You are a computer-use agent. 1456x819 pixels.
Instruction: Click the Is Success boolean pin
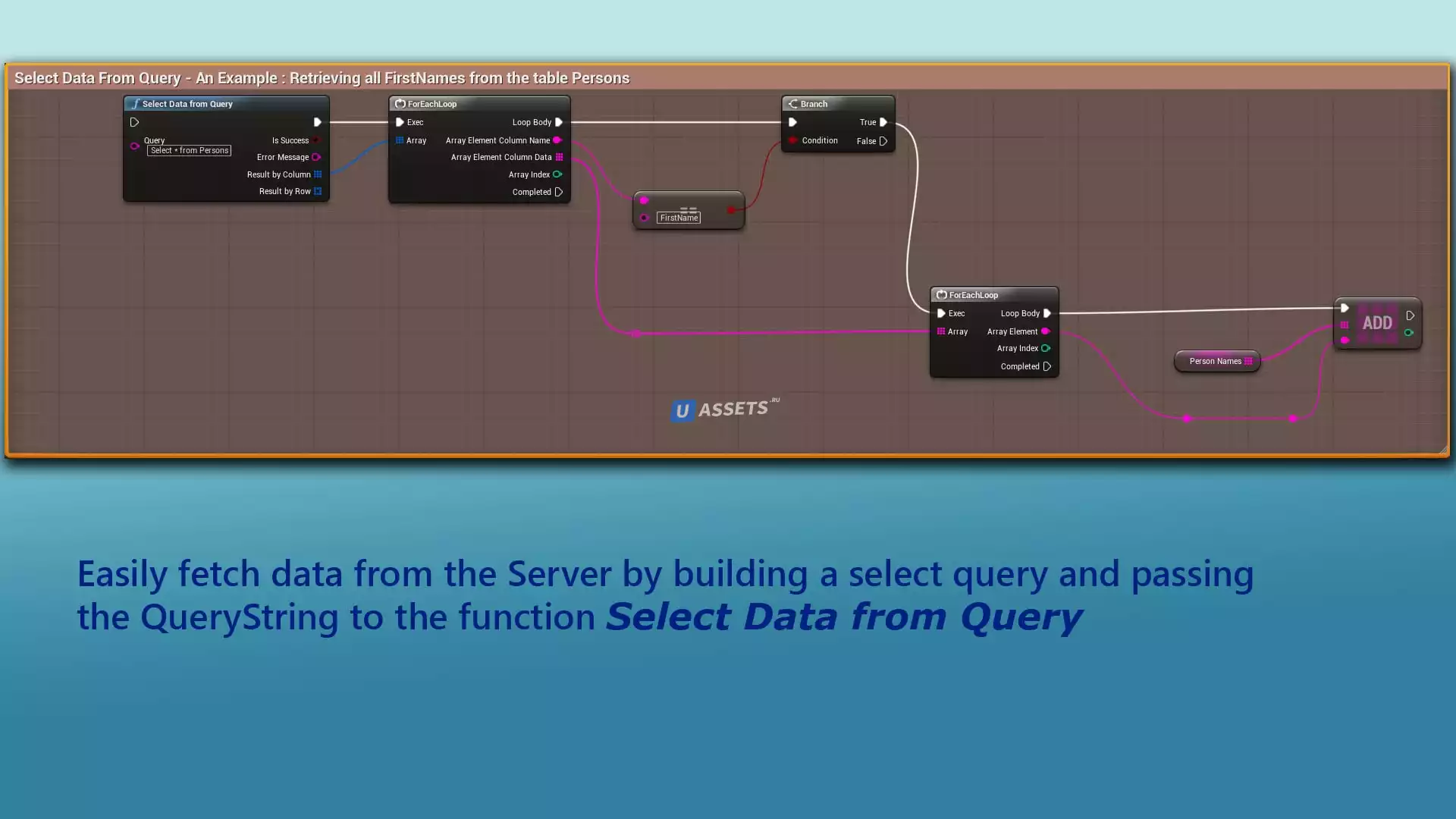tap(316, 140)
